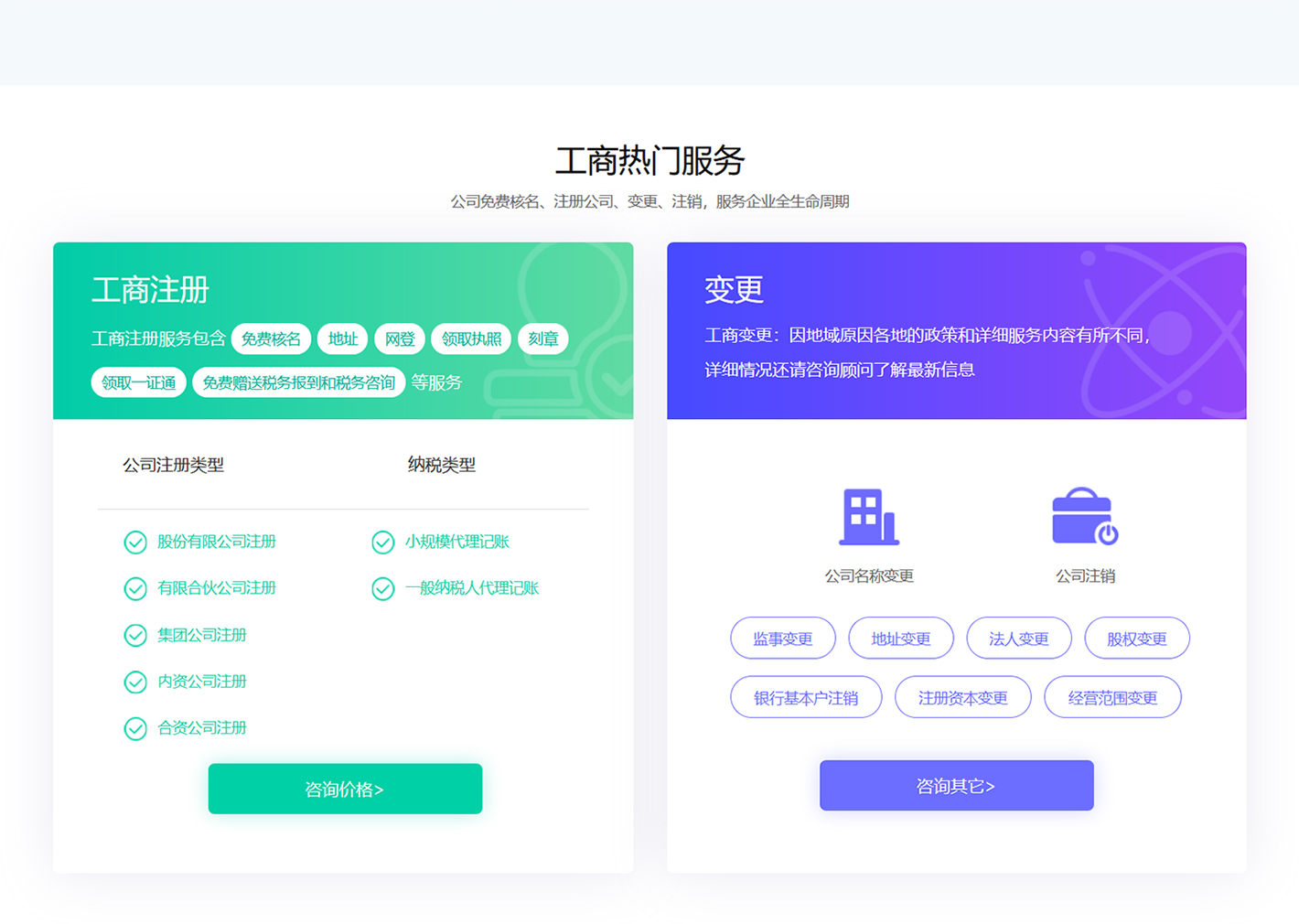Click checkmark icon beside 有限合伙公司注册
This screenshot has width=1299, height=924.
coord(135,588)
